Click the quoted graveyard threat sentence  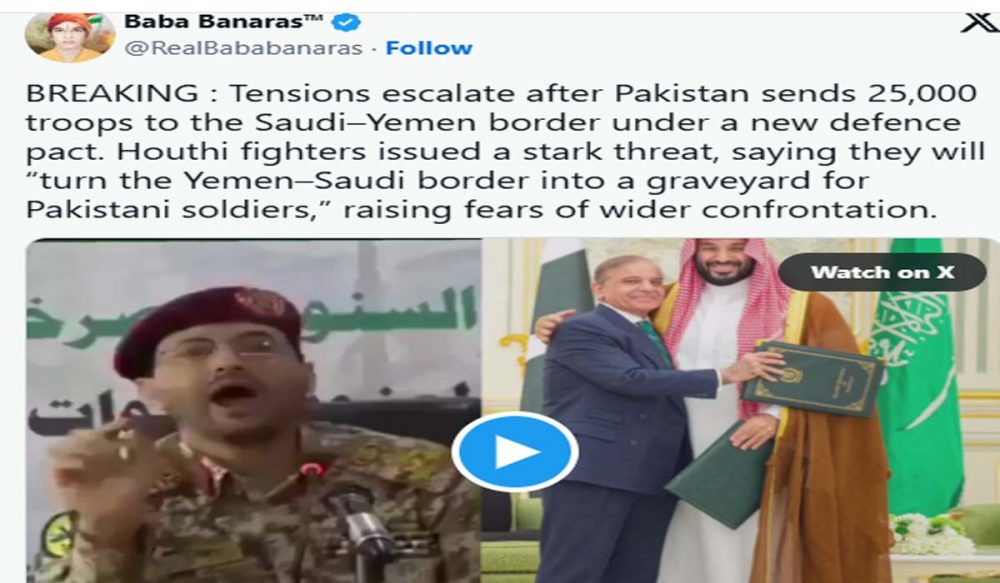[447, 195]
